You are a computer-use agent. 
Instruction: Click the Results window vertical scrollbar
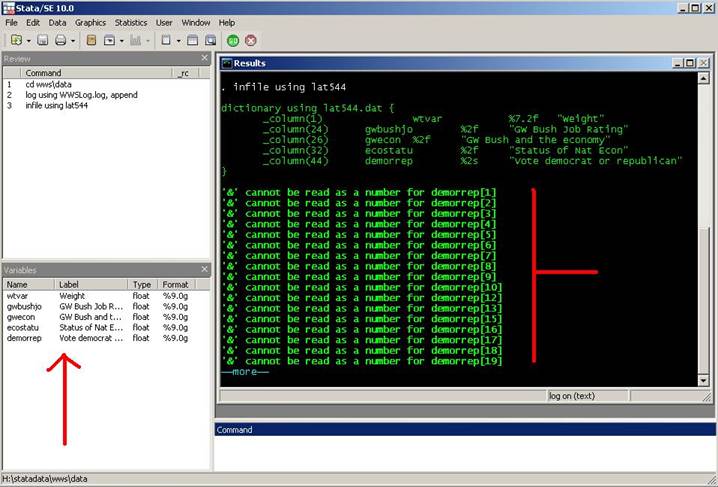click(709, 230)
